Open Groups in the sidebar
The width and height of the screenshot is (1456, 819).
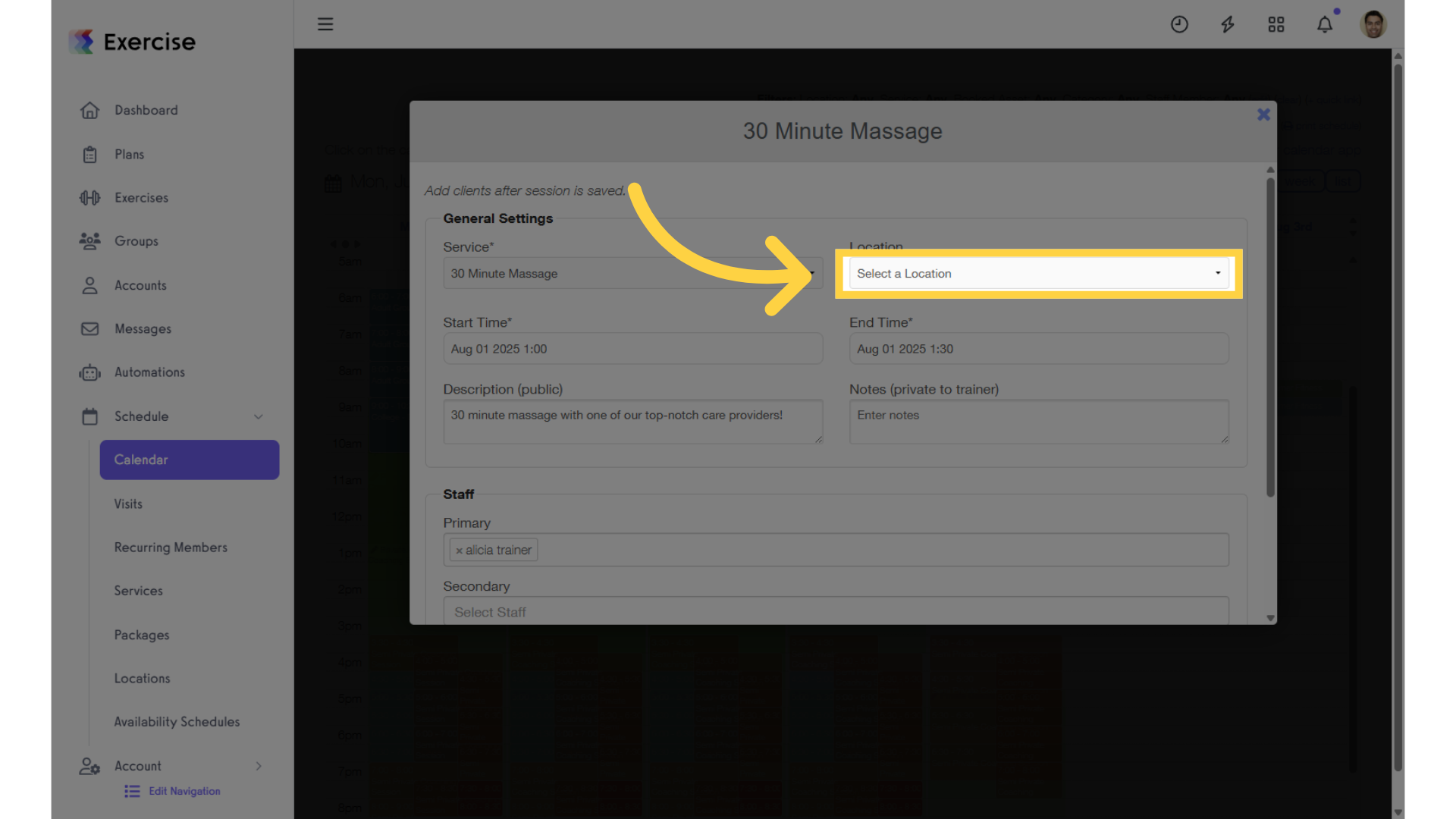pyautogui.click(x=136, y=241)
